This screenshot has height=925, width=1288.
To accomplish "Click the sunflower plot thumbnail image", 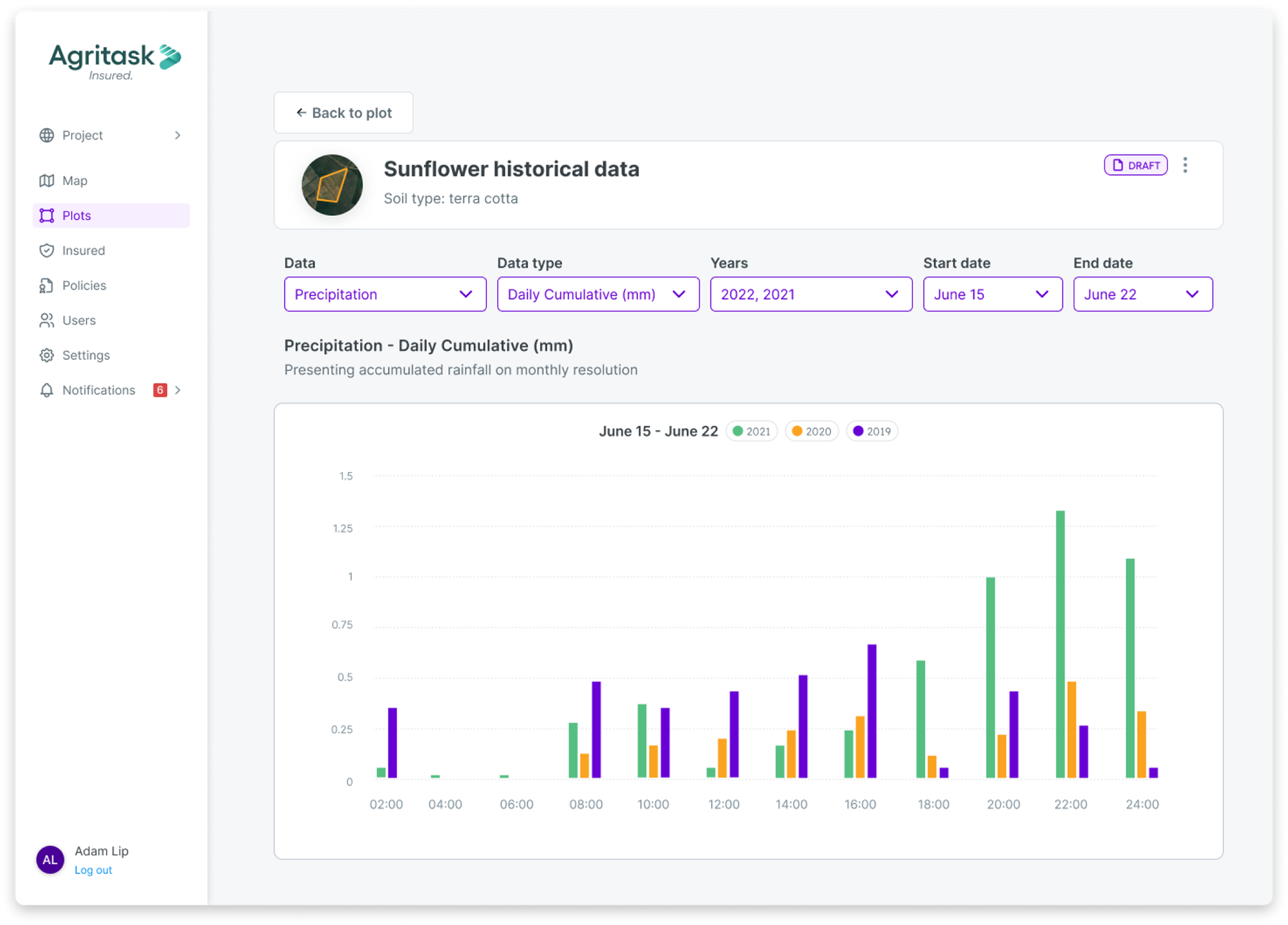I will (332, 184).
